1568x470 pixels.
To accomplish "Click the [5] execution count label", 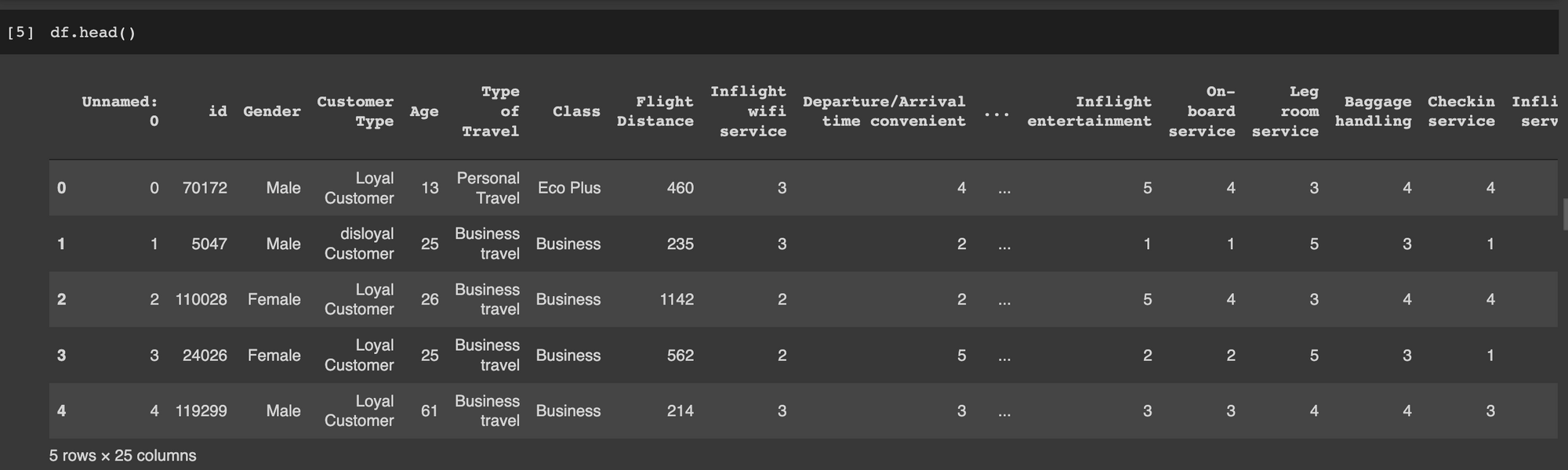I will [x=20, y=32].
